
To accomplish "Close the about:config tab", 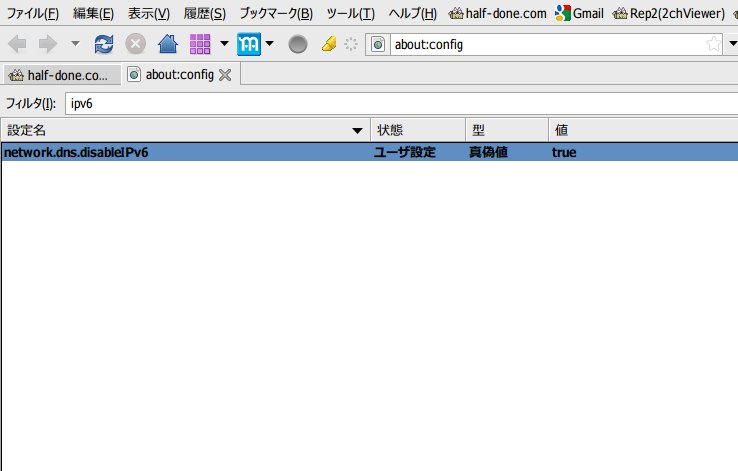I will 225,75.
